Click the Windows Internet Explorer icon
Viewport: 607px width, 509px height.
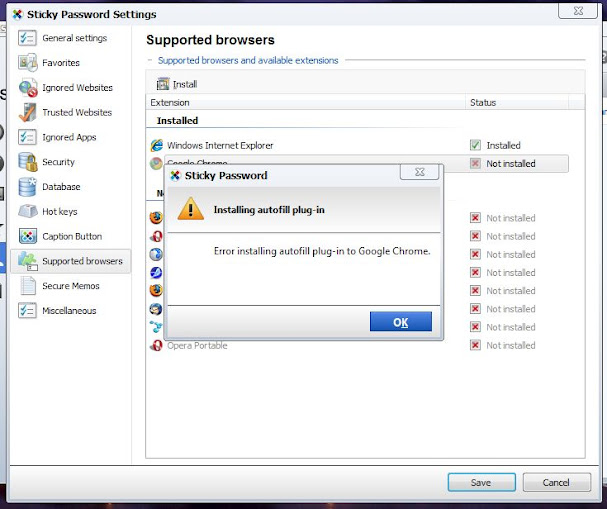pos(156,146)
